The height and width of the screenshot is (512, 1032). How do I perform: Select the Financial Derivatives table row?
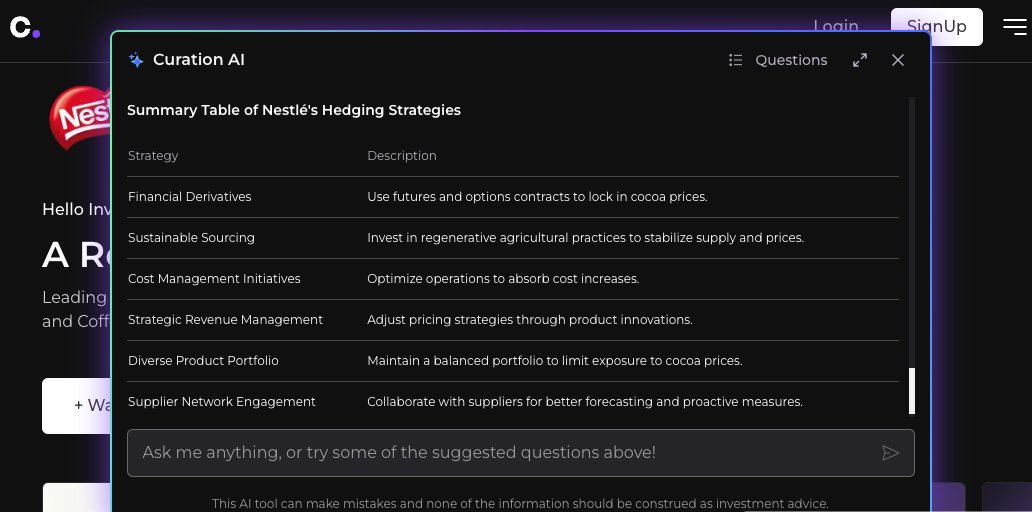(x=513, y=197)
